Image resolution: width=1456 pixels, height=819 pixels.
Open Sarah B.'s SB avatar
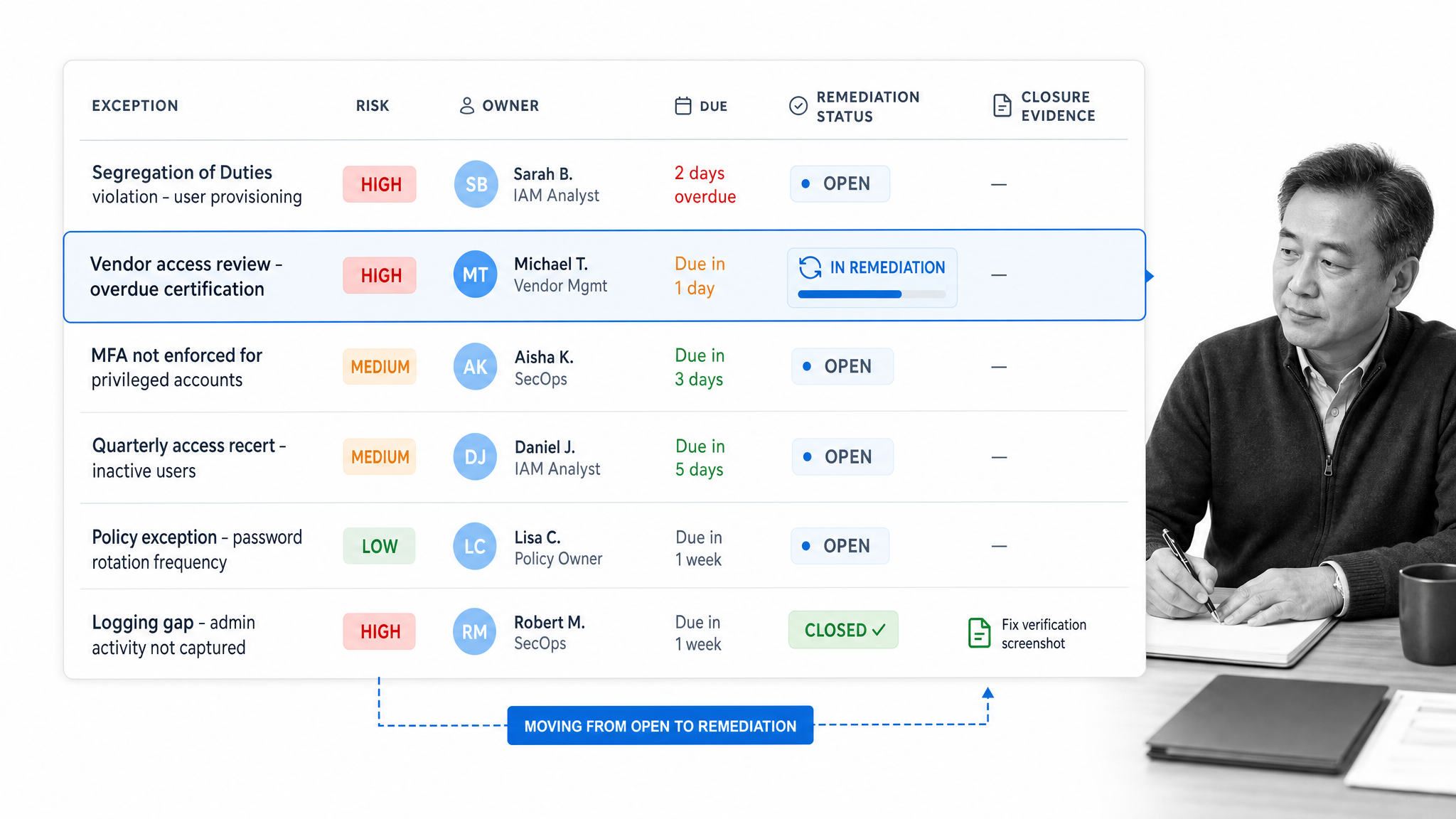pyautogui.click(x=476, y=184)
